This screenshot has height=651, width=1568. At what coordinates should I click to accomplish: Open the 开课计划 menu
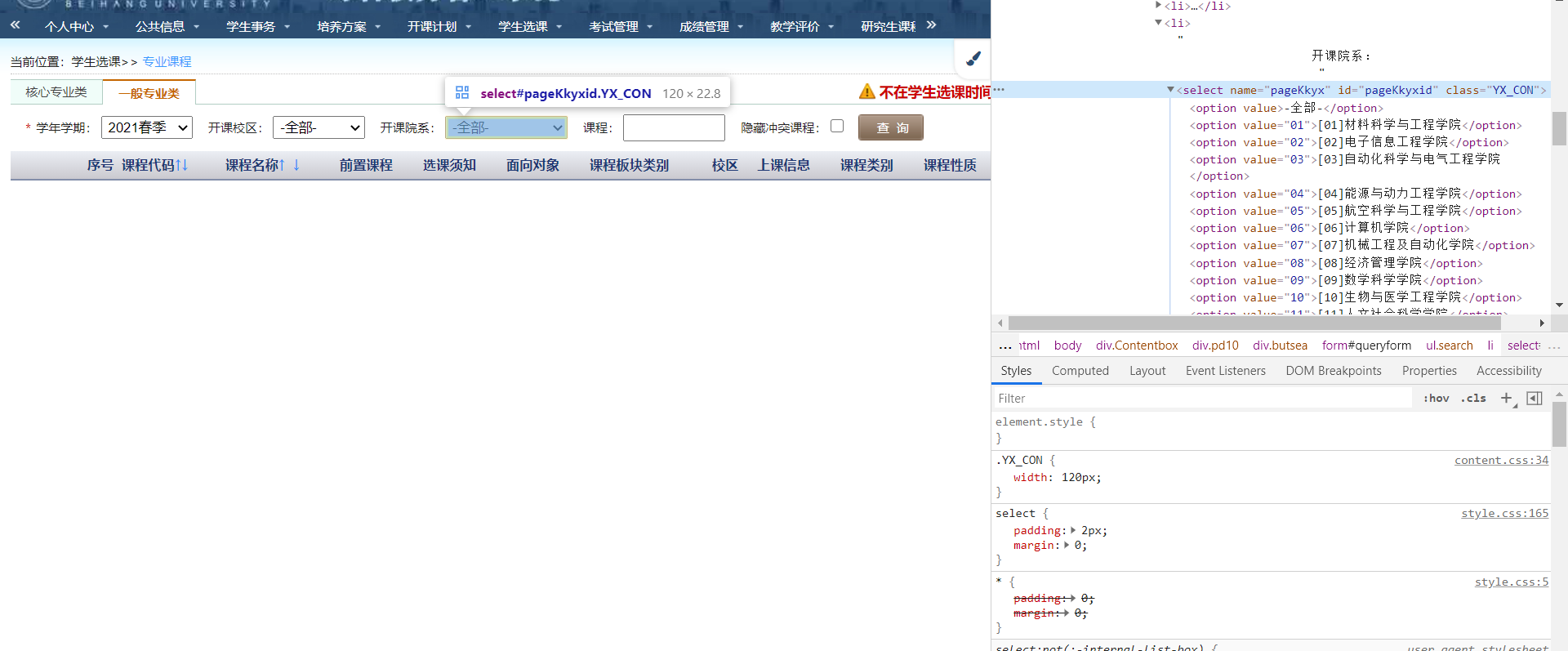439,26
